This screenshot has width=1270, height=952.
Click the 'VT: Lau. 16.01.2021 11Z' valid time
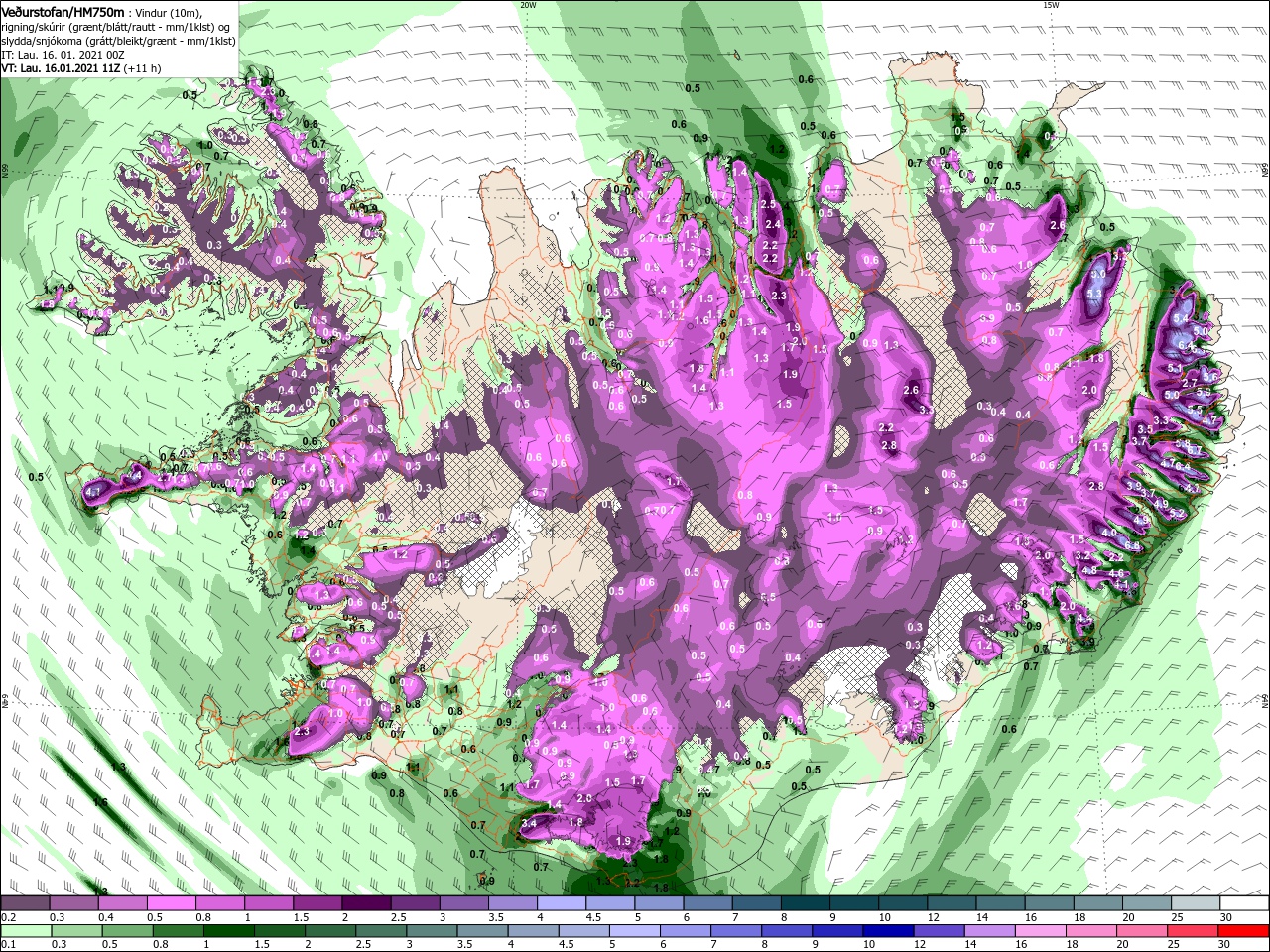coord(62,68)
